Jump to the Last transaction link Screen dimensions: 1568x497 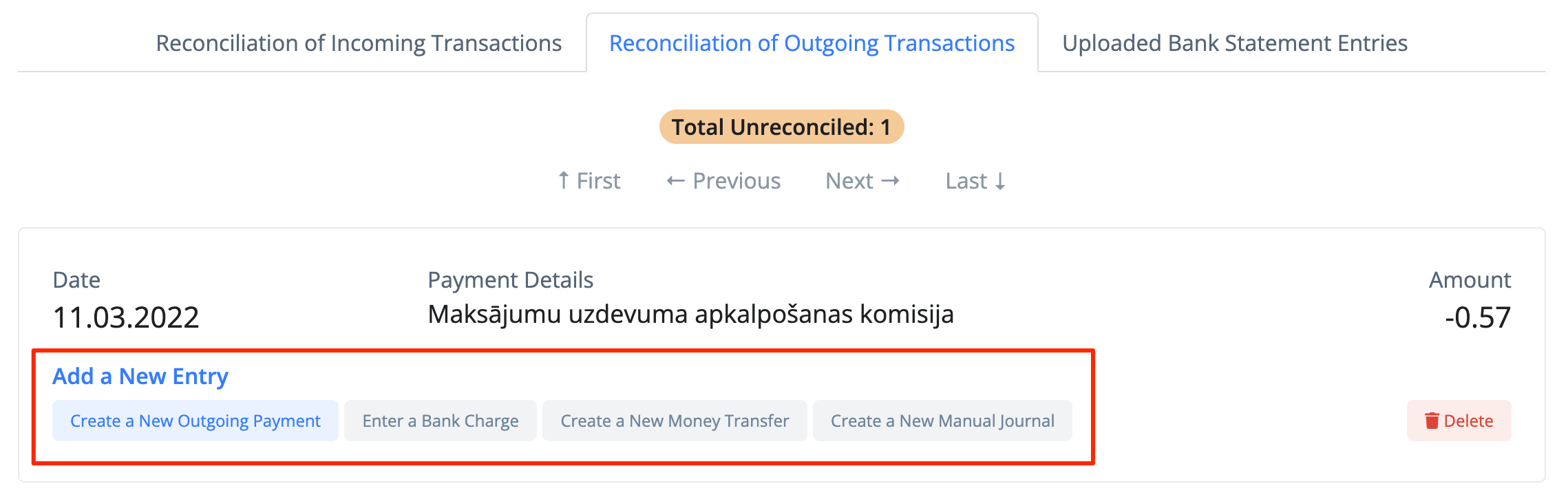[966, 181]
